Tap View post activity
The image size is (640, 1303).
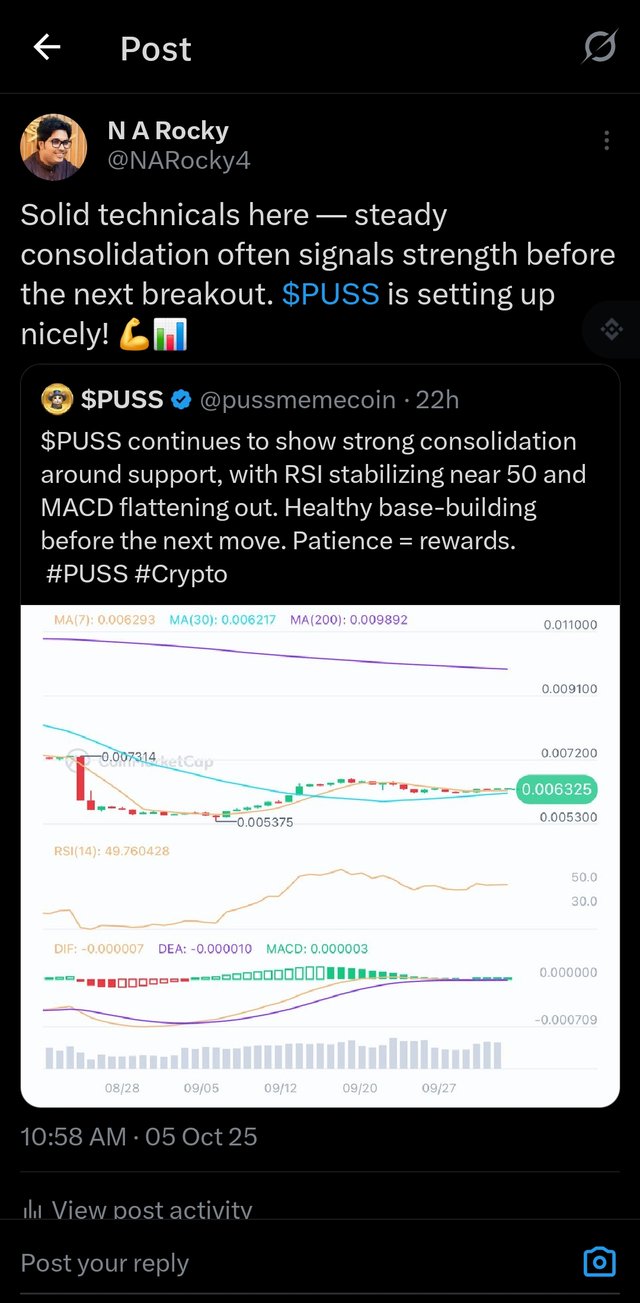pyautogui.click(x=152, y=1210)
